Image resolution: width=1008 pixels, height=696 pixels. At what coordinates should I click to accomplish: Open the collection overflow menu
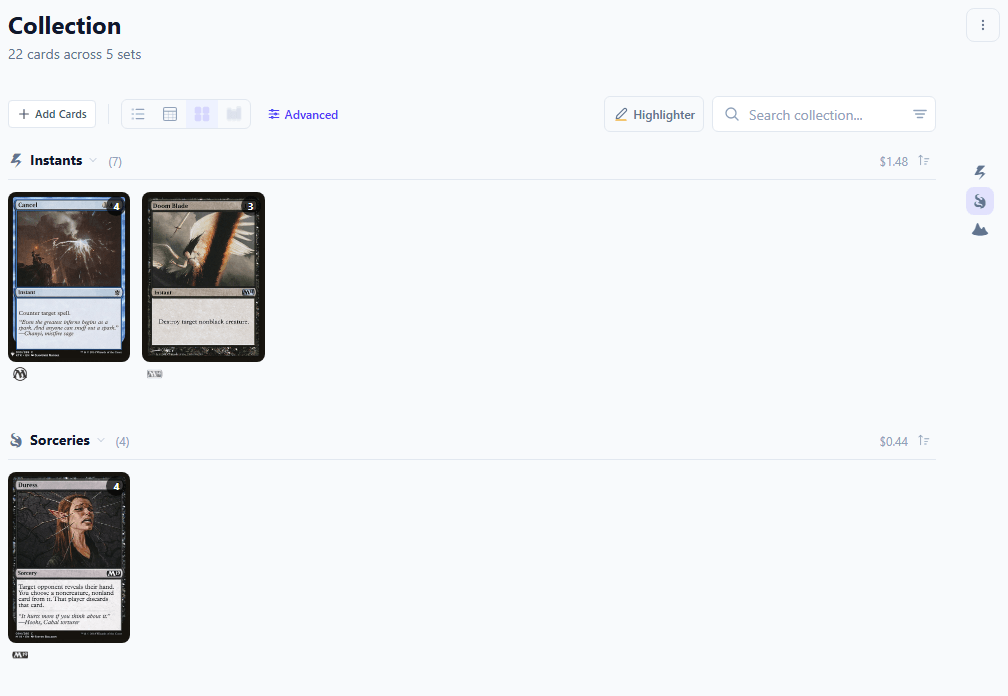coord(982,25)
